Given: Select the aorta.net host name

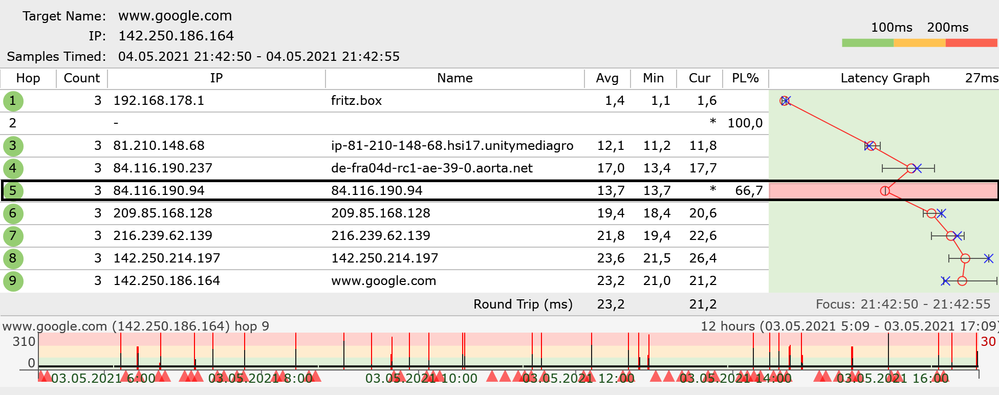Looking at the screenshot, I should tap(432, 168).
